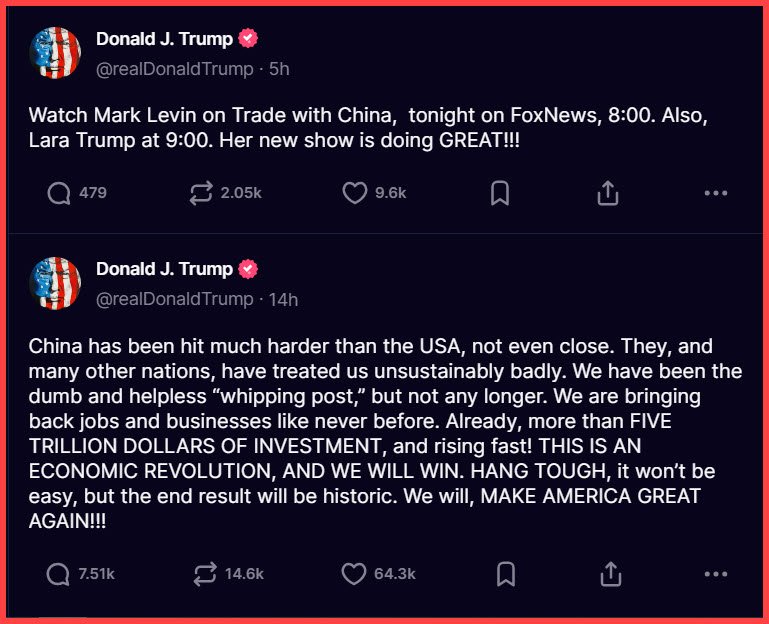The image size is (769, 624).
Task: Share the first post about Mark Levin
Action: coord(608,193)
